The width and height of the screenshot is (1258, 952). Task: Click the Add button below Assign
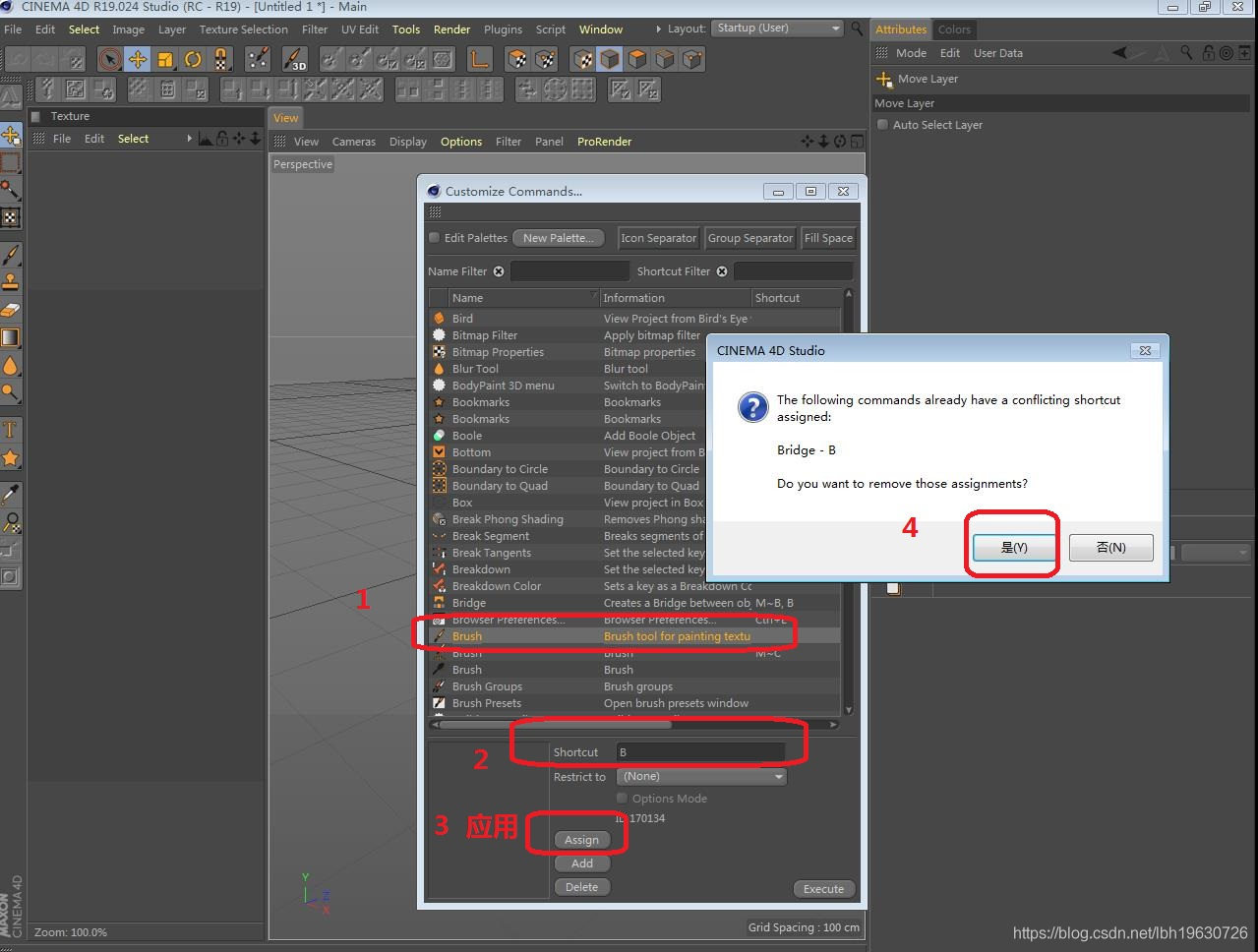[x=582, y=863]
